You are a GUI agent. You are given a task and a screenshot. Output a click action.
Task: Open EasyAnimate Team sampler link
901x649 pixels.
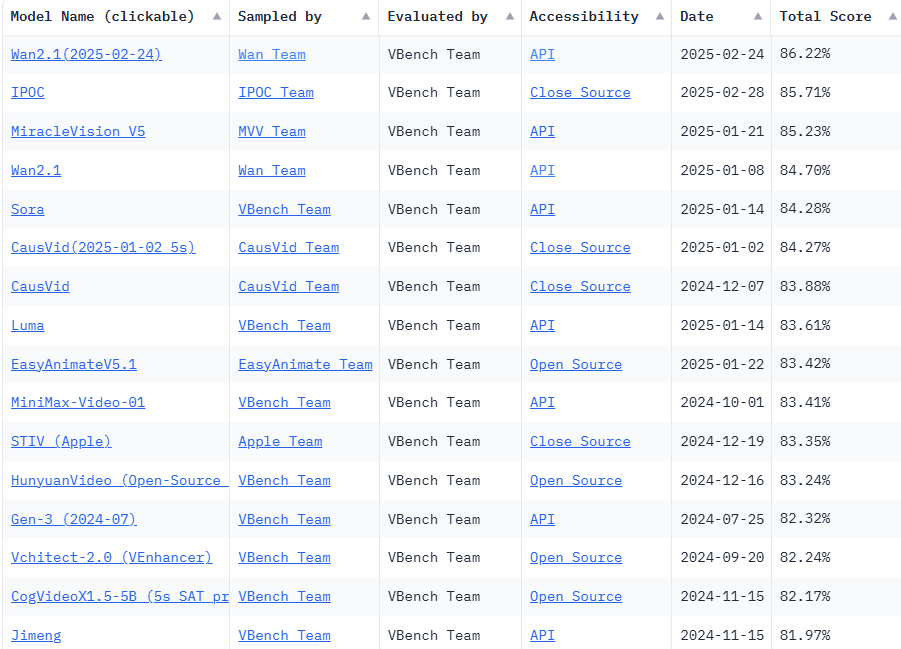(305, 364)
